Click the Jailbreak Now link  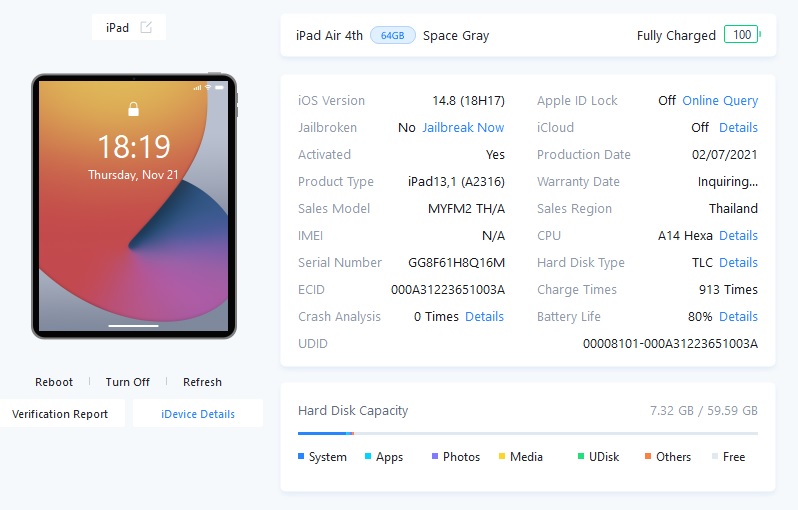pyautogui.click(x=463, y=127)
